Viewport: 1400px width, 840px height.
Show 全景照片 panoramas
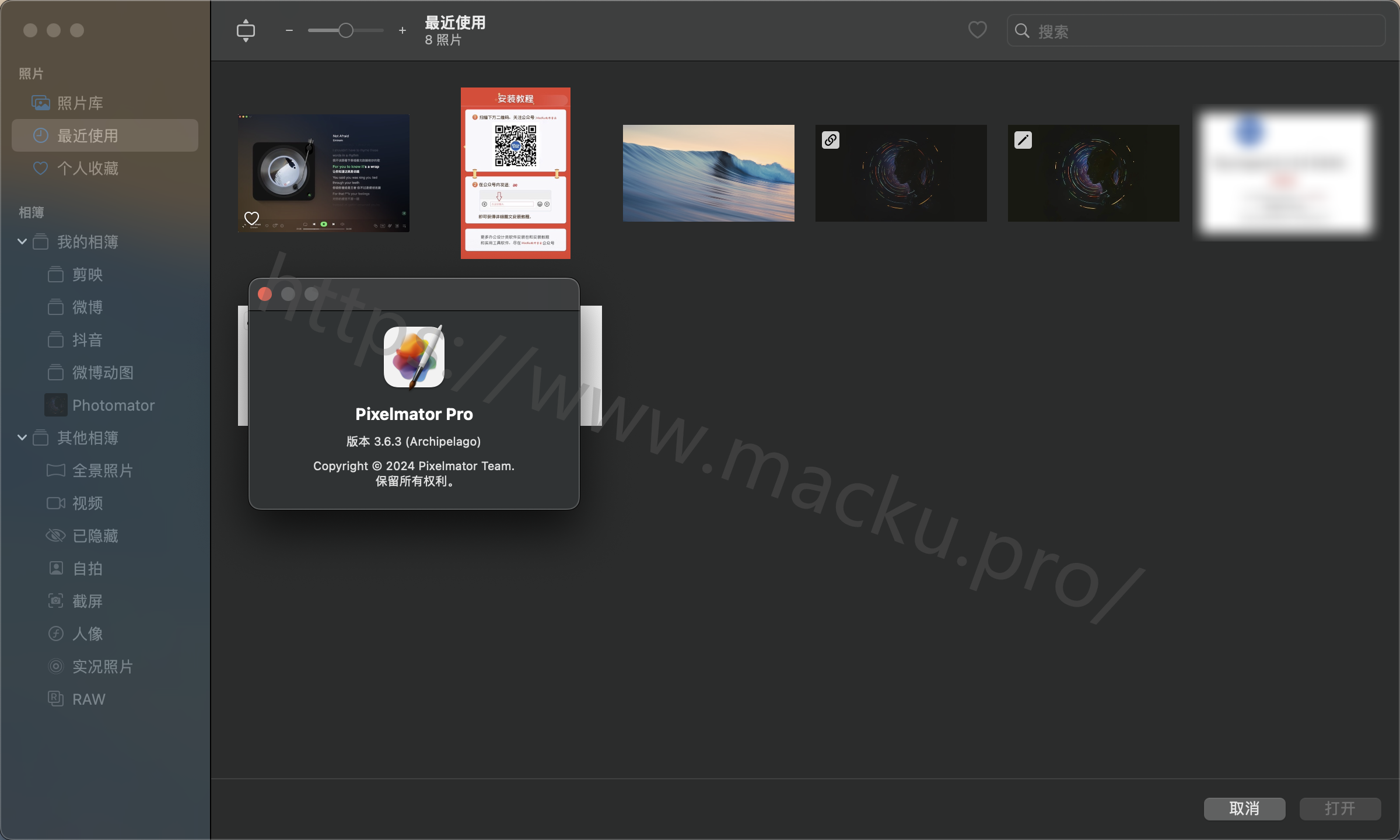coord(105,471)
